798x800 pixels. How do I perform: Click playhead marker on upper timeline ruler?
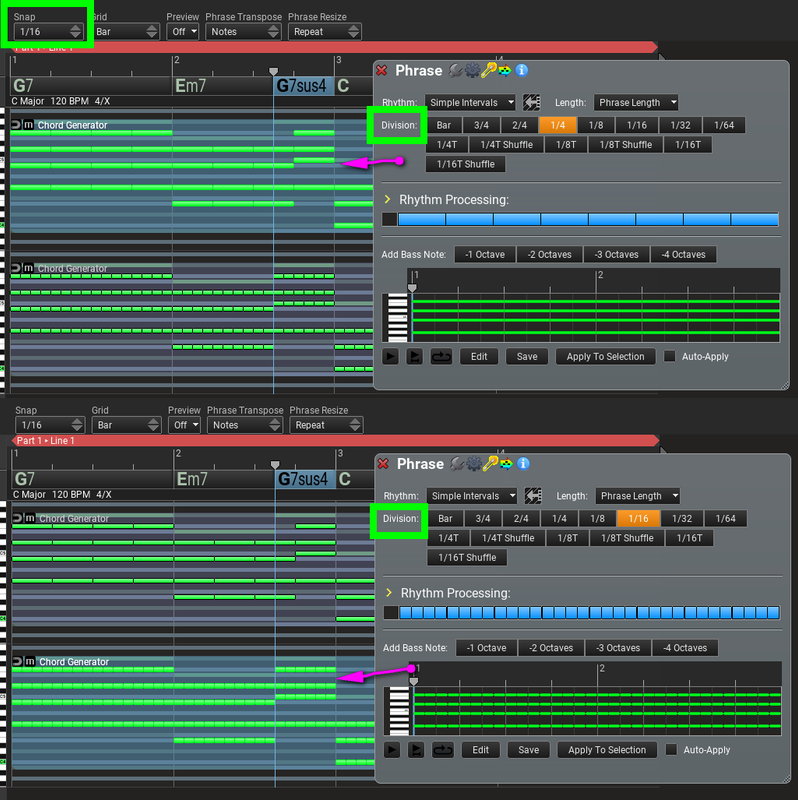pyautogui.click(x=273, y=71)
